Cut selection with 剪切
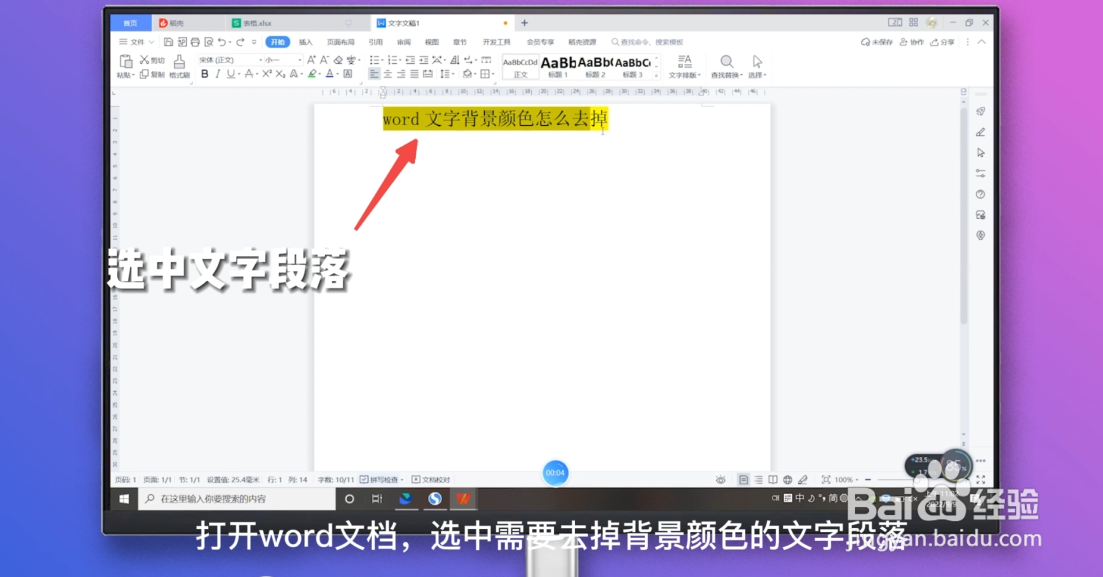The height and width of the screenshot is (577, 1103). 152,61
